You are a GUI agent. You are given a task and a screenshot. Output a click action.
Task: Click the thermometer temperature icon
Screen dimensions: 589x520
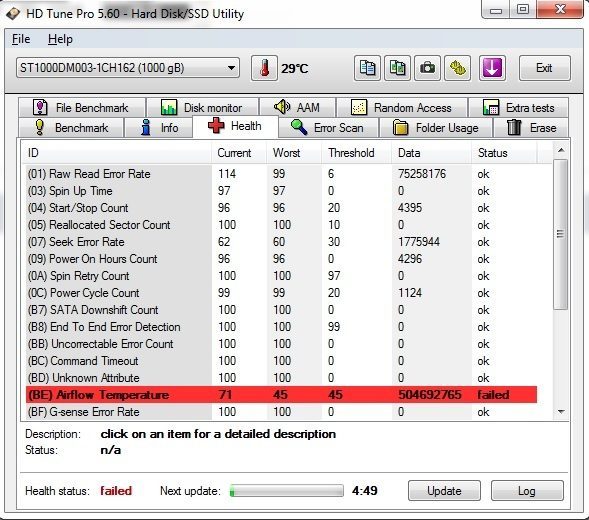coord(264,68)
